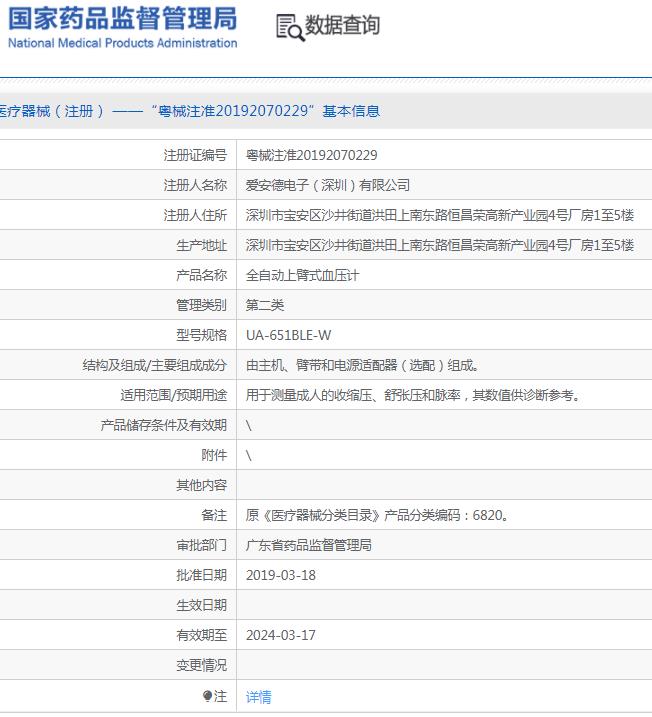Click the 审批部门 label
652x717 pixels.
[x=202, y=545]
